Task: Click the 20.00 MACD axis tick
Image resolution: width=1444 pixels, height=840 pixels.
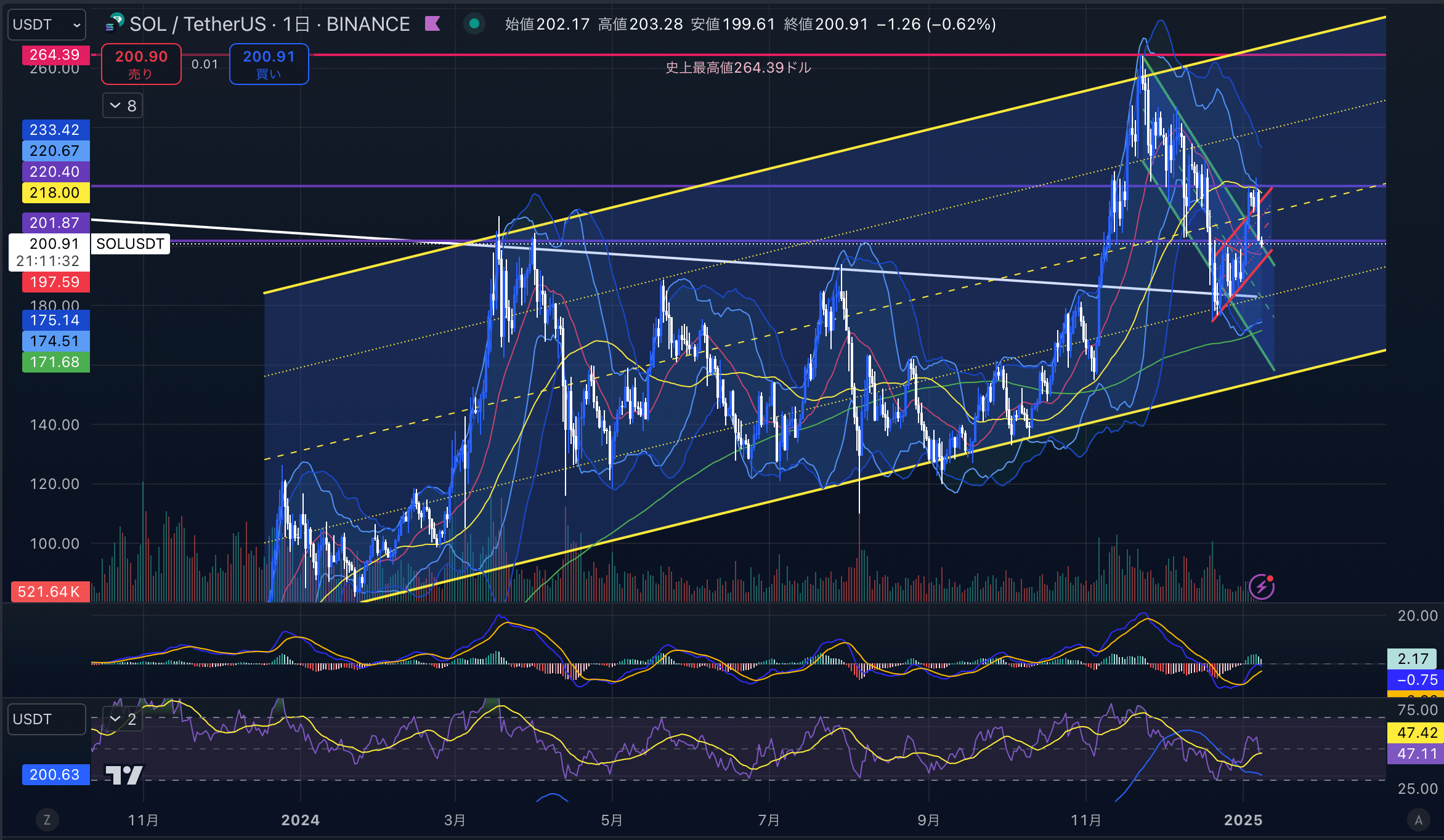Action: click(x=1418, y=616)
